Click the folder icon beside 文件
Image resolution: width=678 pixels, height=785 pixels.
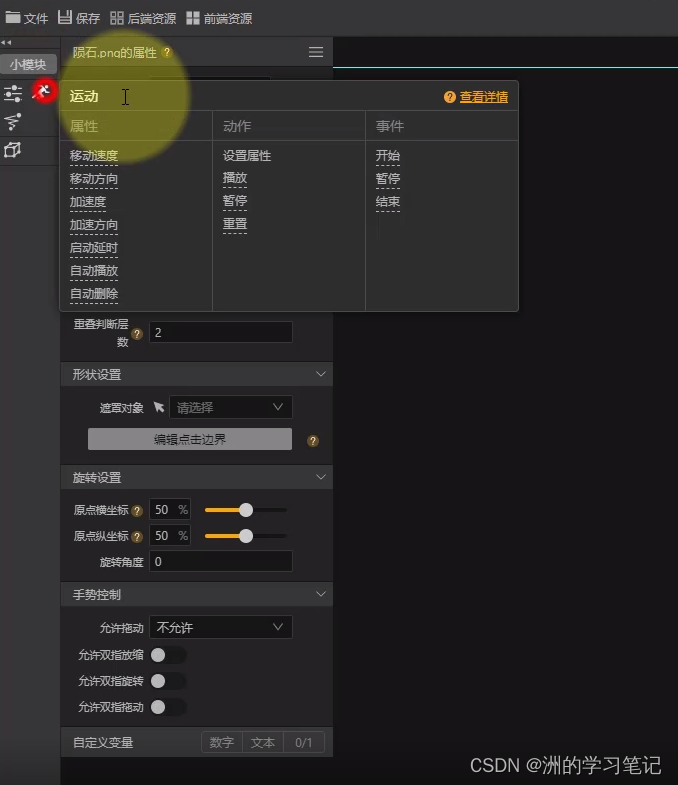(13, 18)
